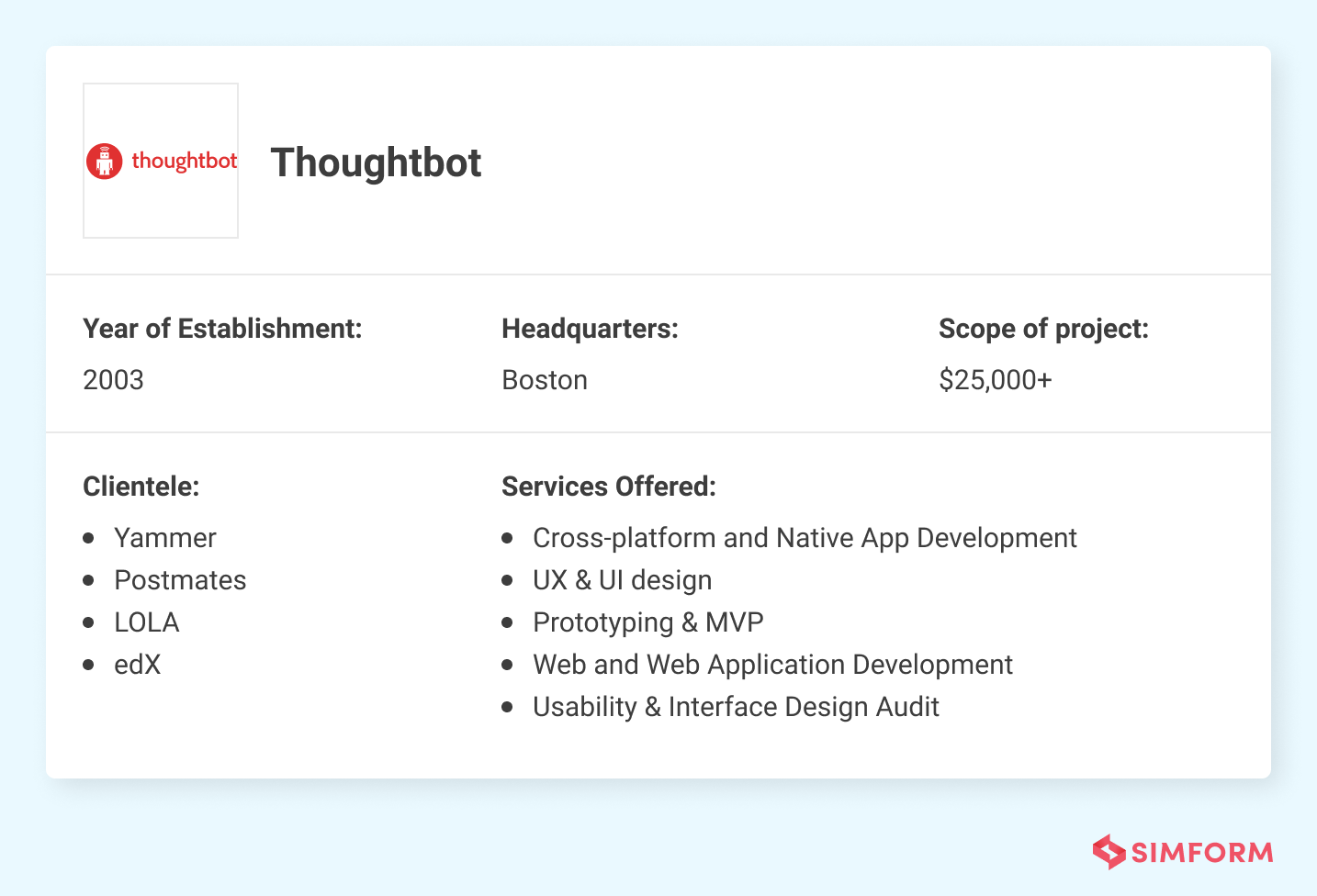Screen dimensions: 1317x896
Task: Click the 'Clientele:' heading
Action: pos(141,487)
